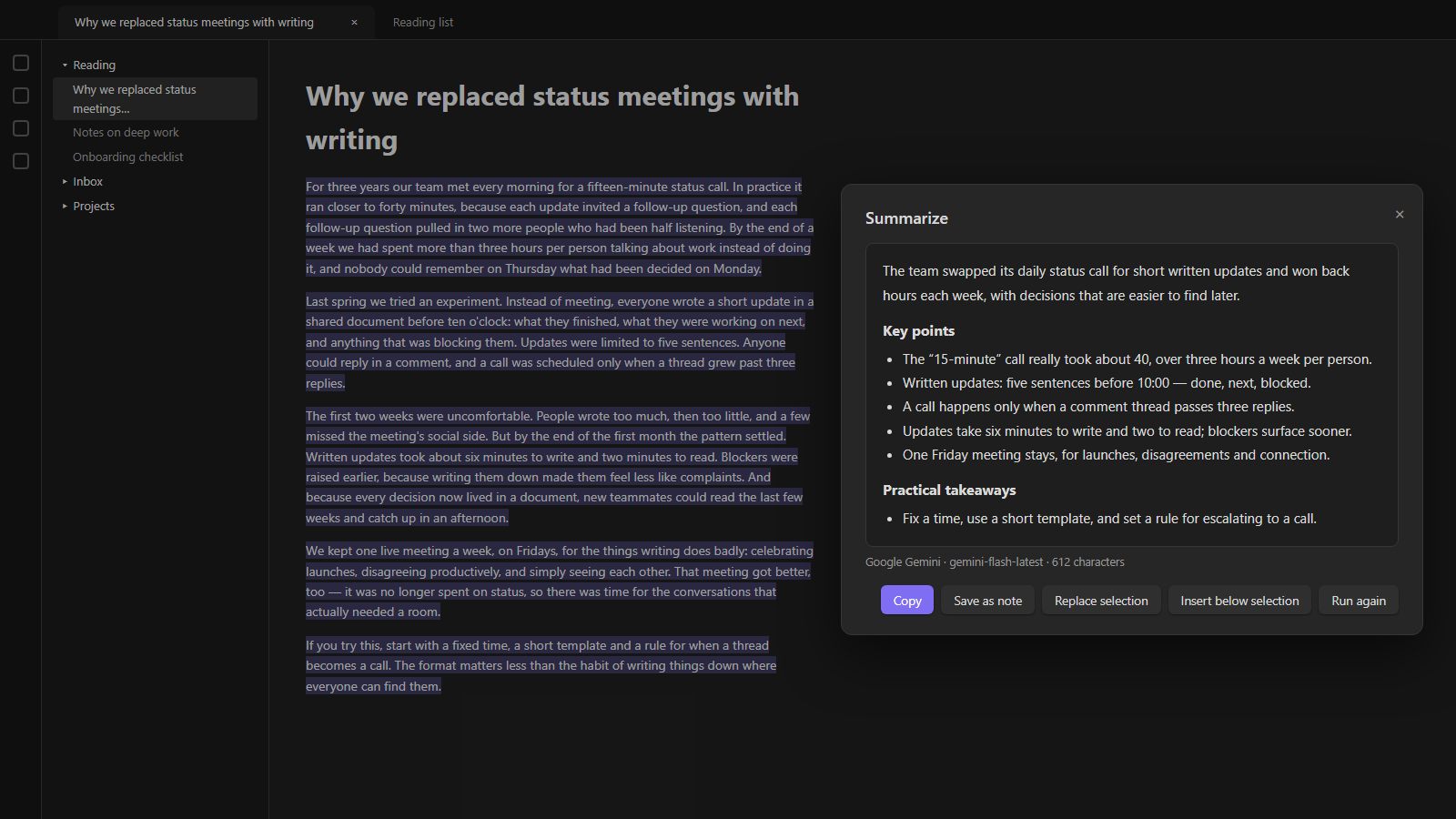
Task: Click the 'Practical takeaways' heading
Action: point(949,490)
